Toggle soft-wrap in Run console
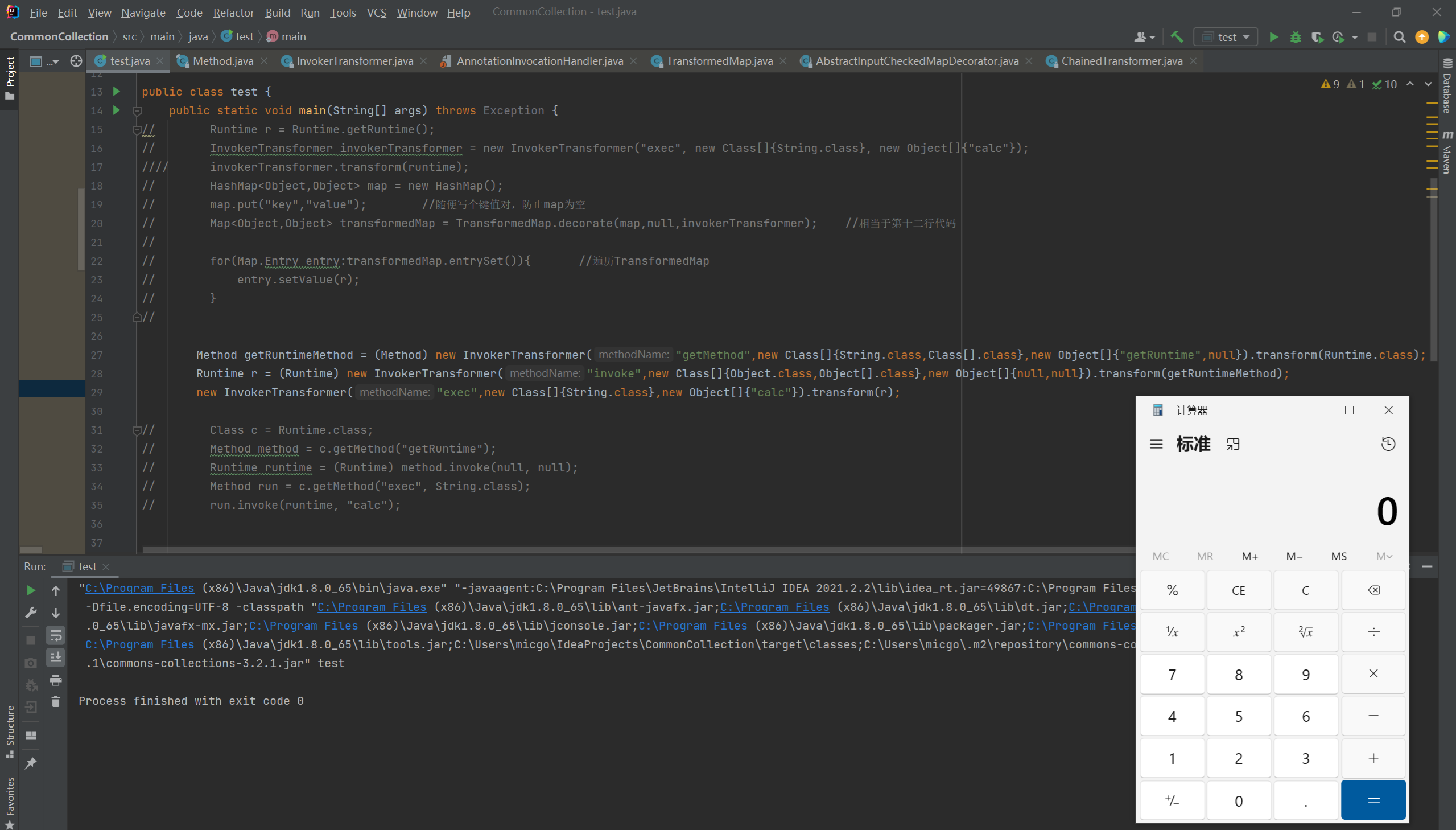This screenshot has height=830, width=1456. (56, 635)
